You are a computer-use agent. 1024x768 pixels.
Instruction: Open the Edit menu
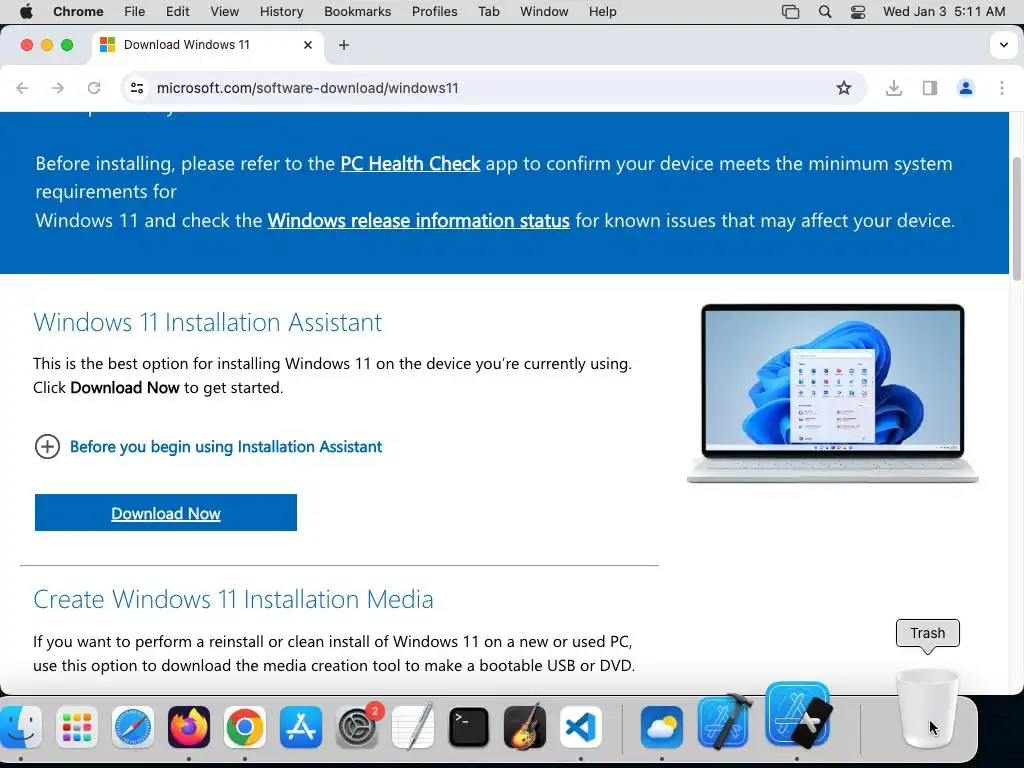pyautogui.click(x=178, y=12)
